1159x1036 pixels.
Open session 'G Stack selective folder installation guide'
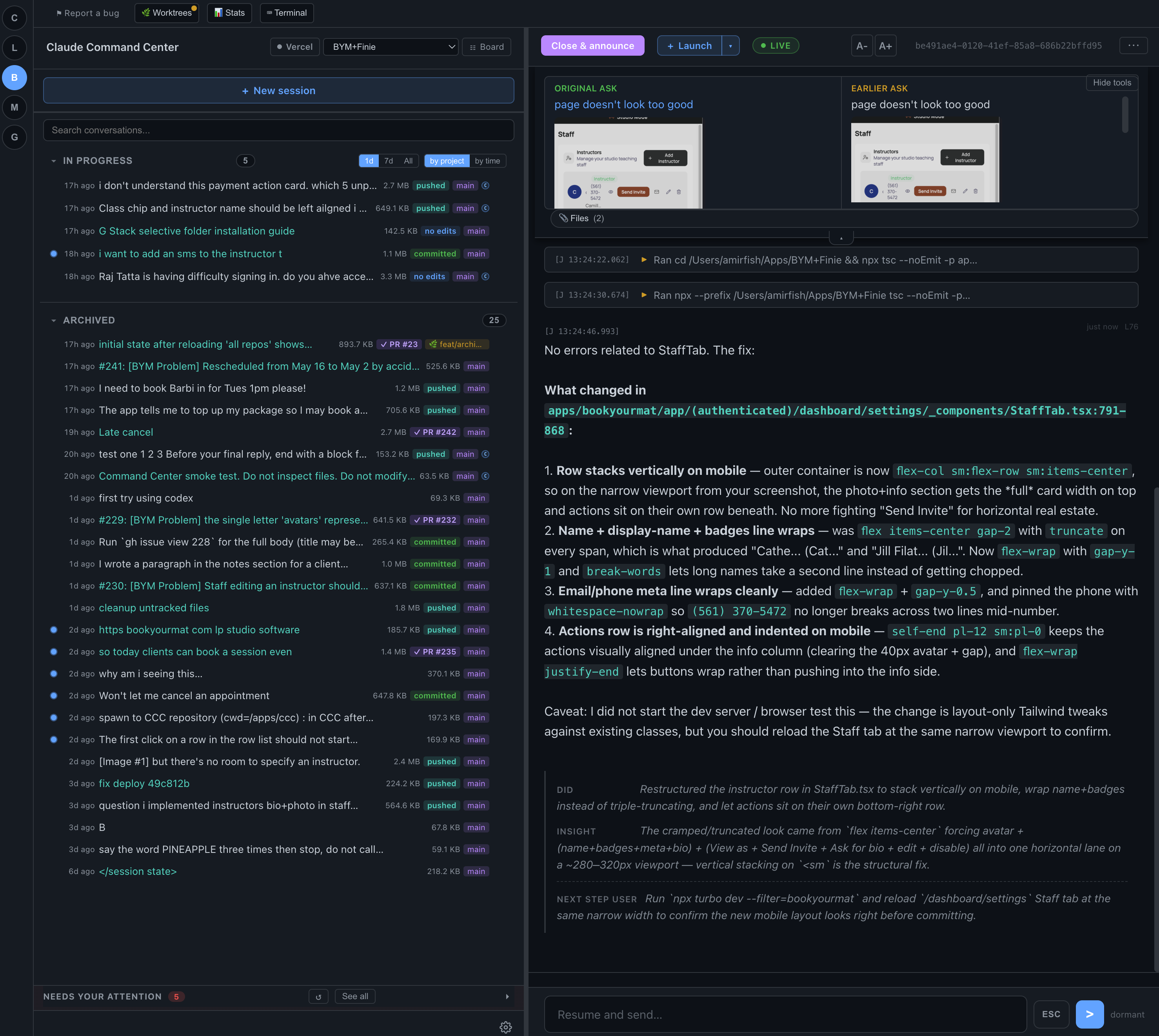(x=196, y=231)
